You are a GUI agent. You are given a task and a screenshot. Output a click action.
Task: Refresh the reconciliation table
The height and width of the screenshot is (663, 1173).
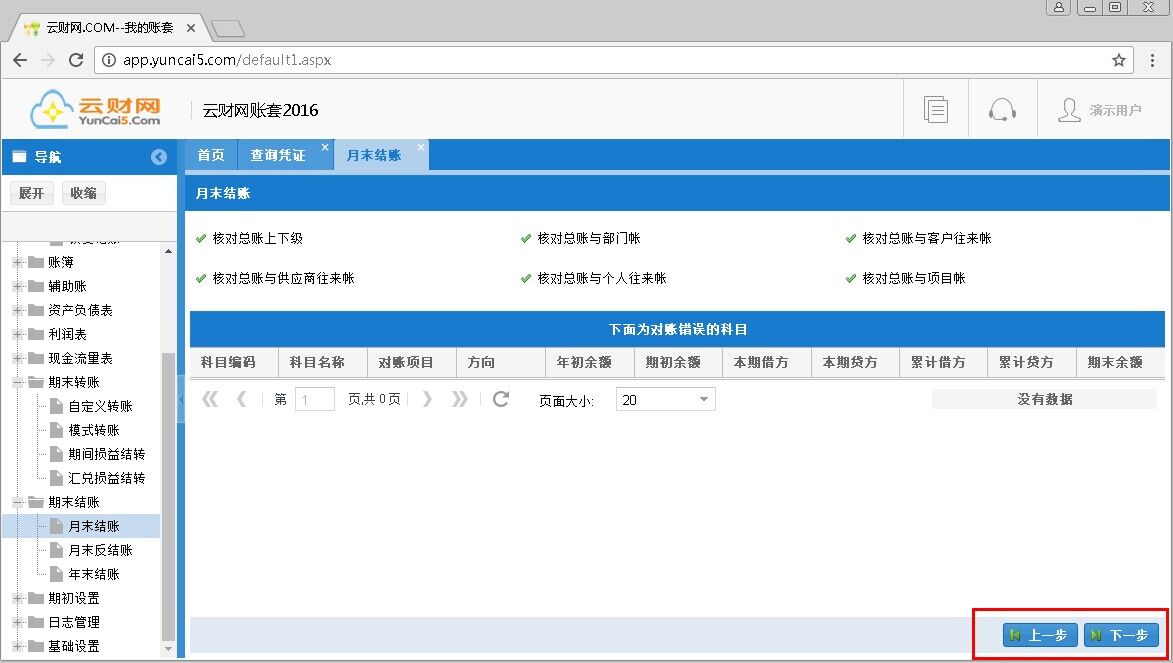point(501,399)
